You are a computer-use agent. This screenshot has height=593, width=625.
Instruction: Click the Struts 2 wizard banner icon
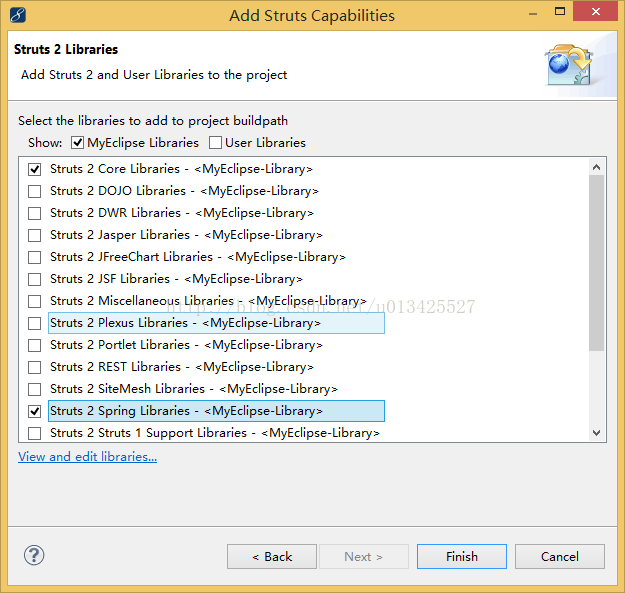pyautogui.click(x=568, y=63)
